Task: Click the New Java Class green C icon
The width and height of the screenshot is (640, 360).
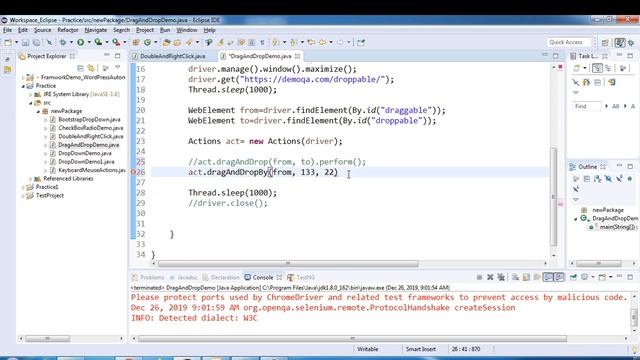Action: [147, 42]
